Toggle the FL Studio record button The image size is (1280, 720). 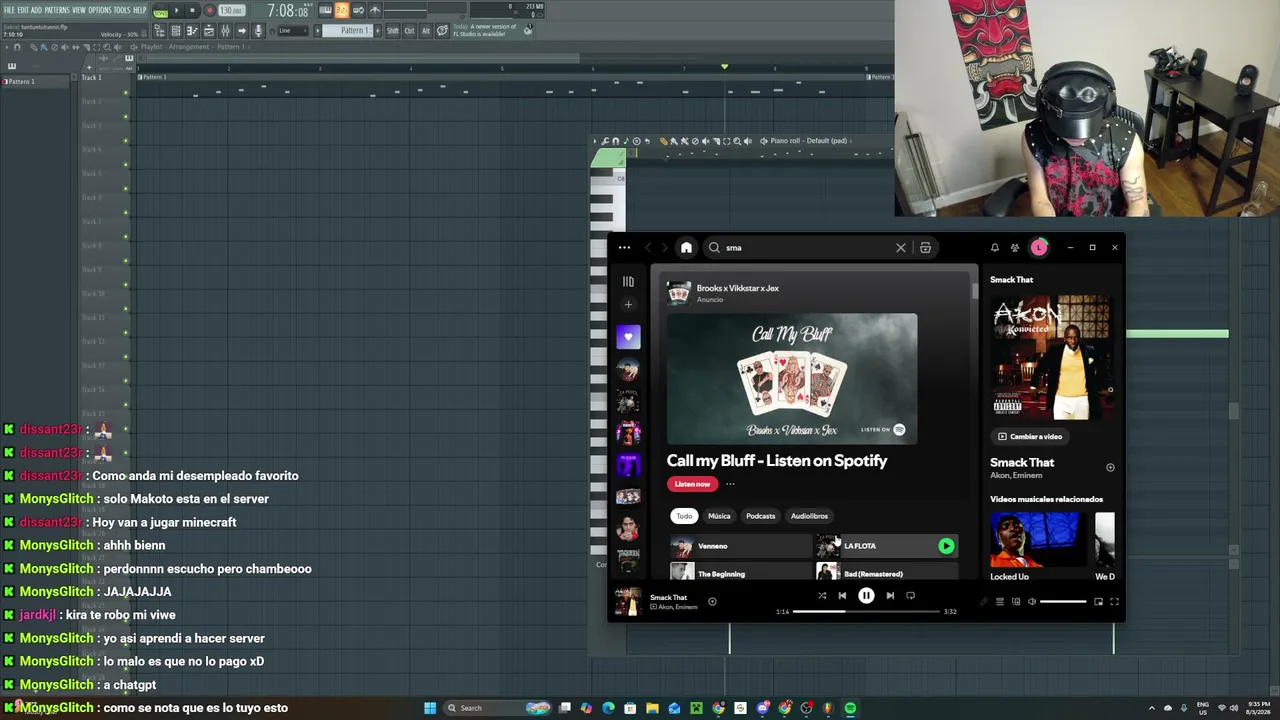[x=209, y=11]
